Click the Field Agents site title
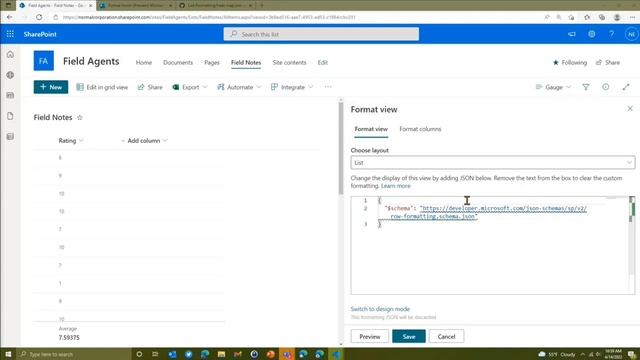Image resolution: width=640 pixels, height=360 pixels. (91, 61)
